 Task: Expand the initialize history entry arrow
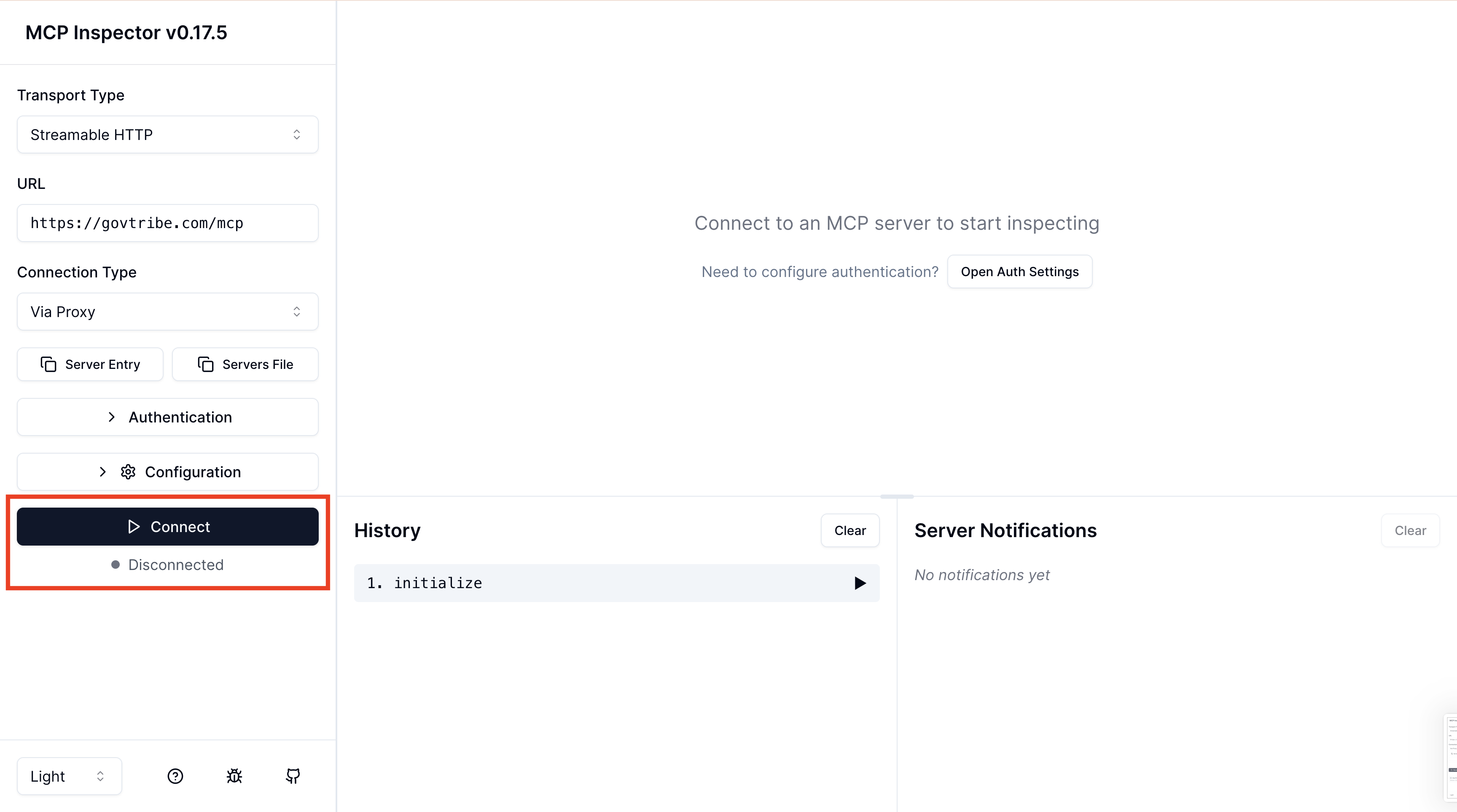point(860,583)
